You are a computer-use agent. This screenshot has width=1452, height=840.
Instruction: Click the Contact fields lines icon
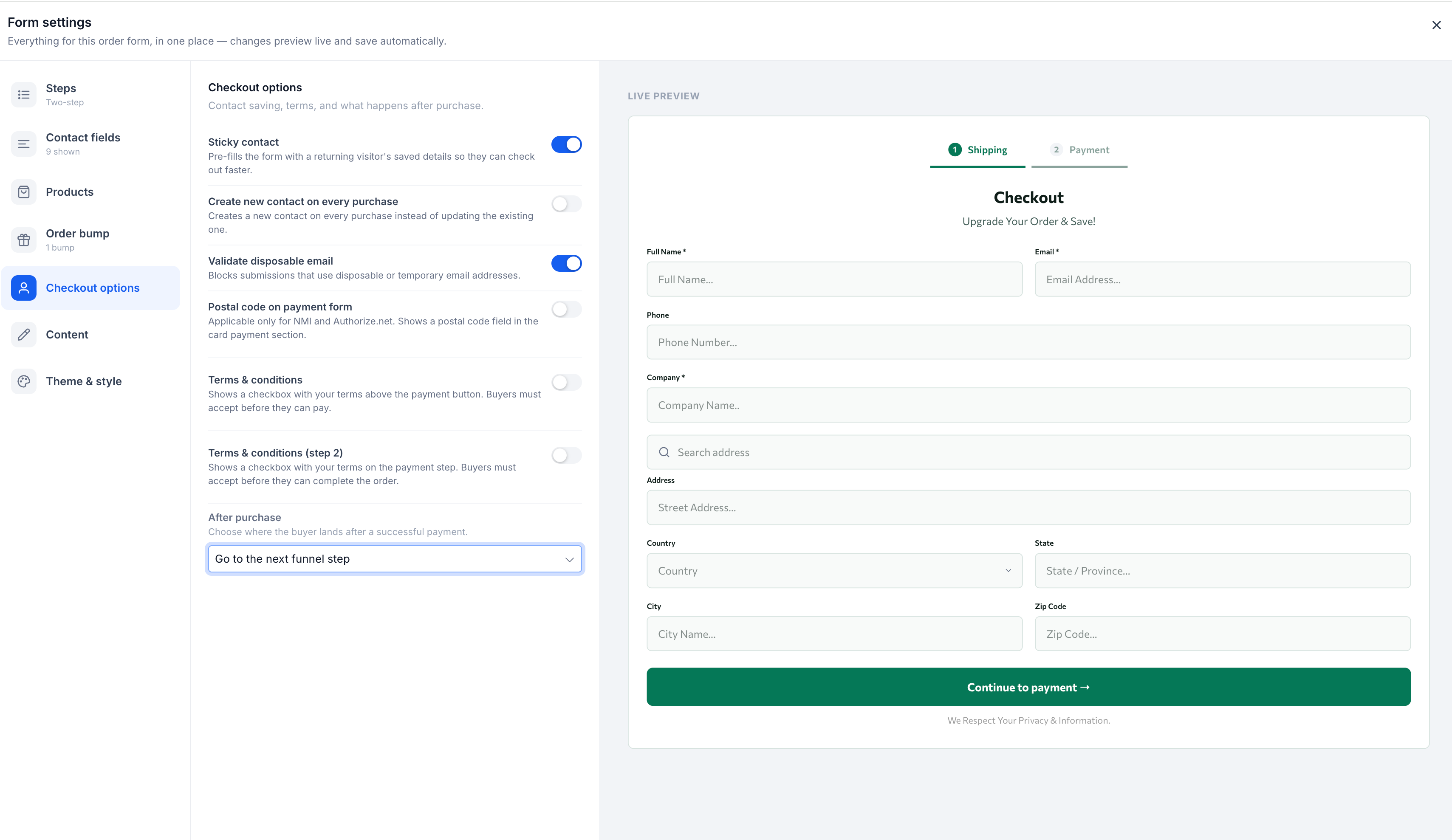coord(24,144)
